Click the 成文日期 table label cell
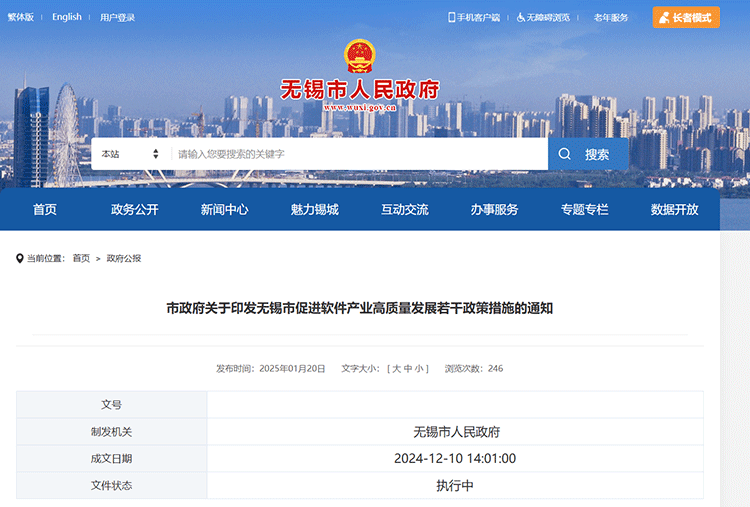The width and height of the screenshot is (750, 507). tap(111, 459)
